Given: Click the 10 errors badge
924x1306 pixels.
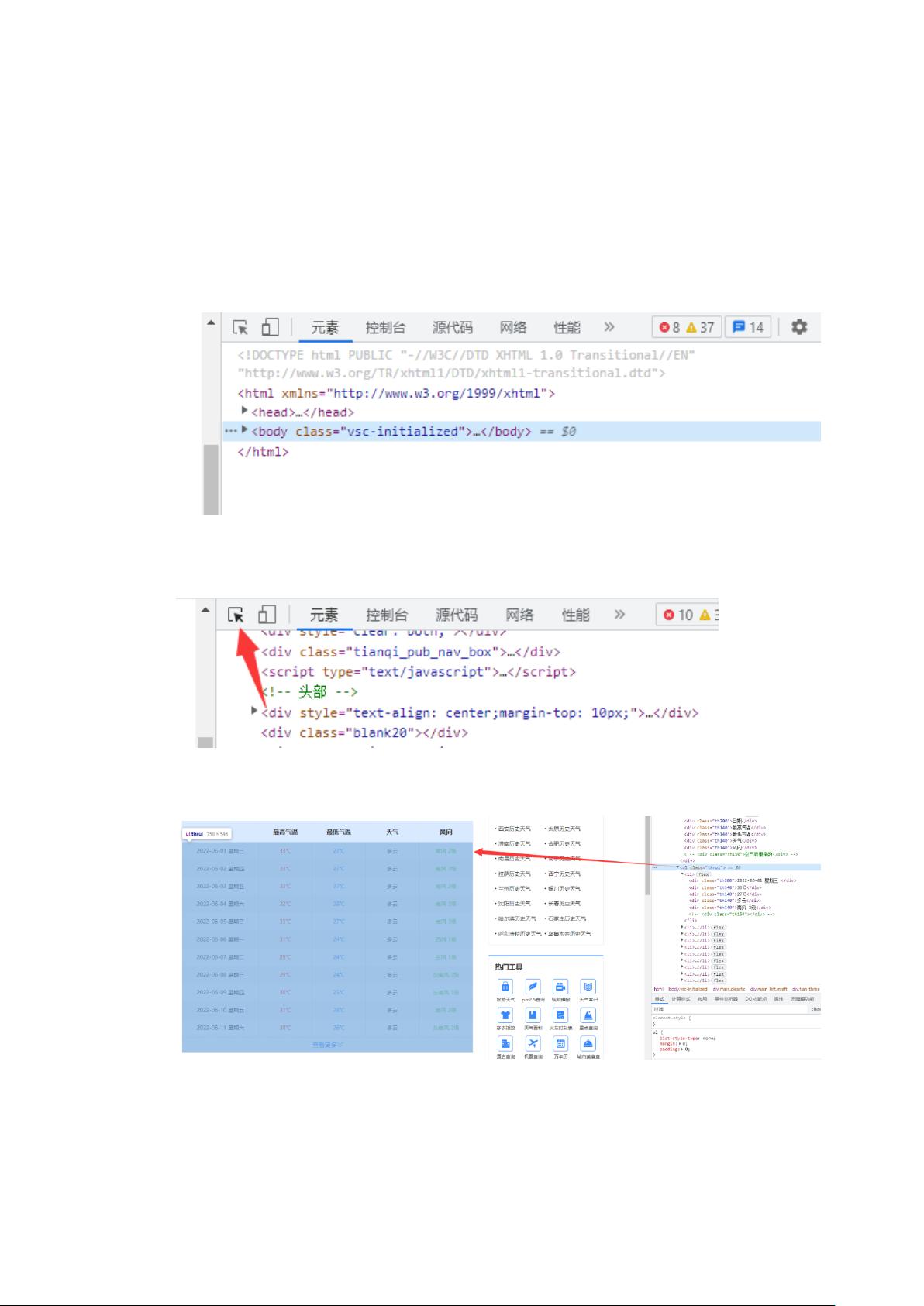Looking at the screenshot, I should coord(677,615).
